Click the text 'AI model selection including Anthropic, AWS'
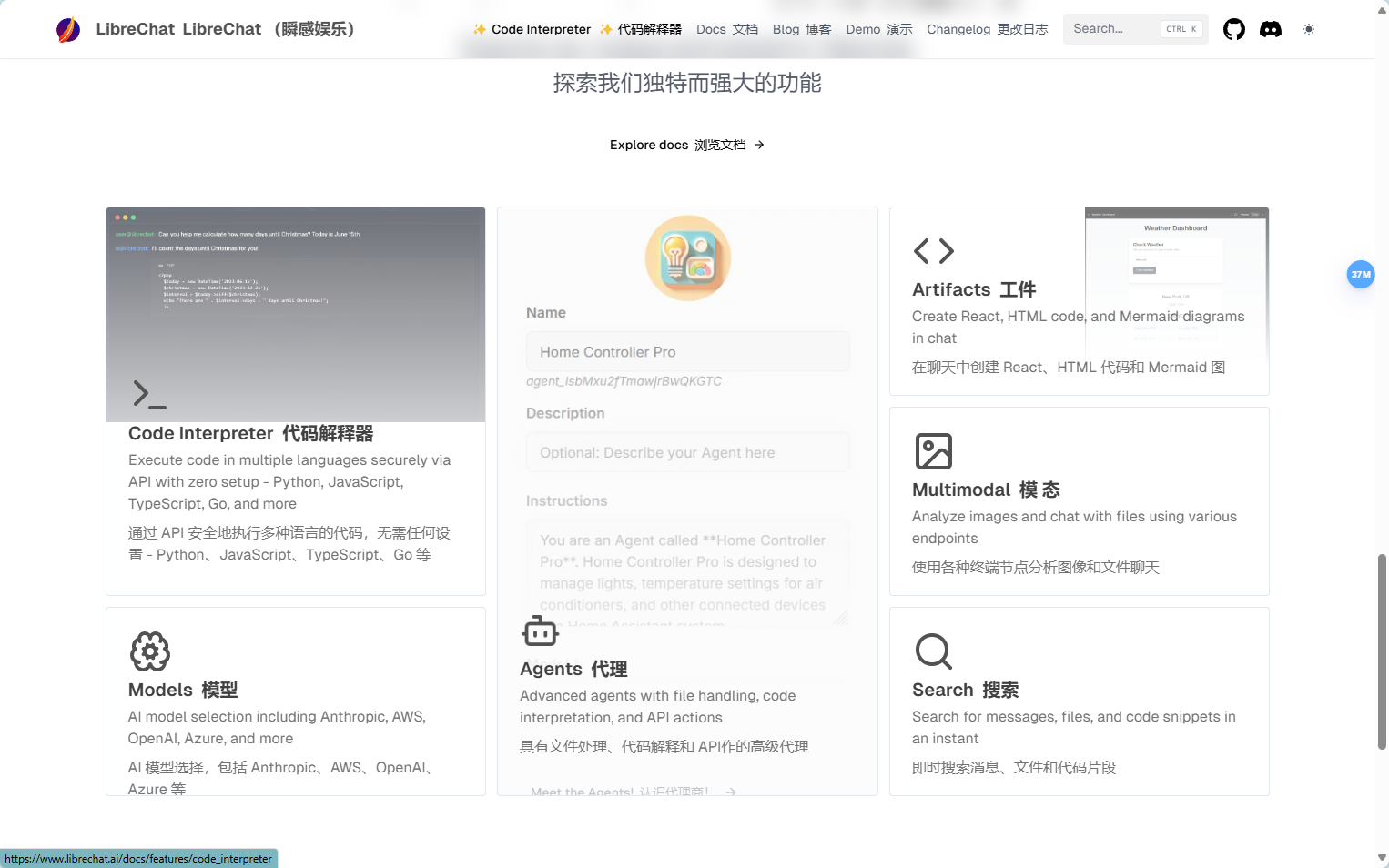Image resolution: width=1389 pixels, height=868 pixels. [277, 717]
